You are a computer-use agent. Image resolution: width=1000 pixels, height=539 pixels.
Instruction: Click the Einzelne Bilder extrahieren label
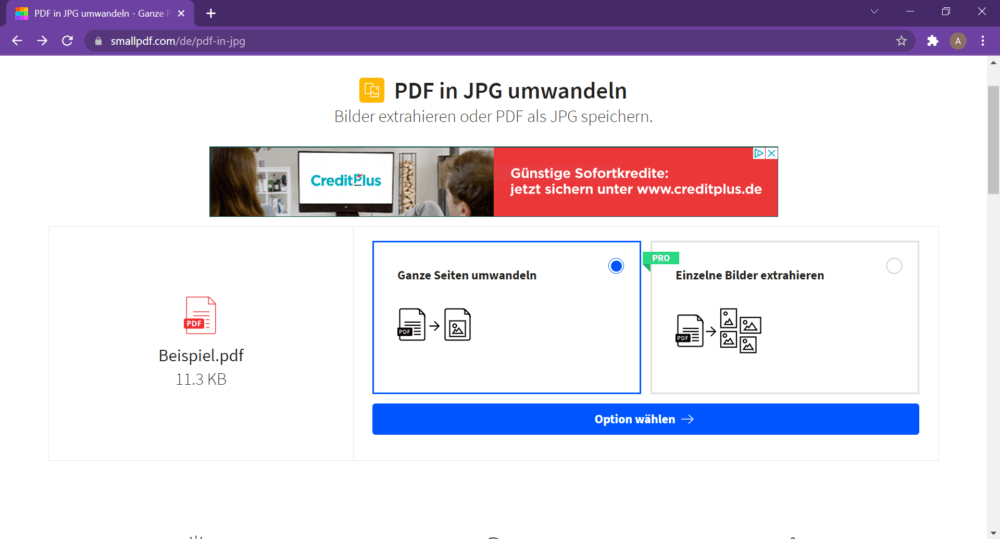(749, 276)
